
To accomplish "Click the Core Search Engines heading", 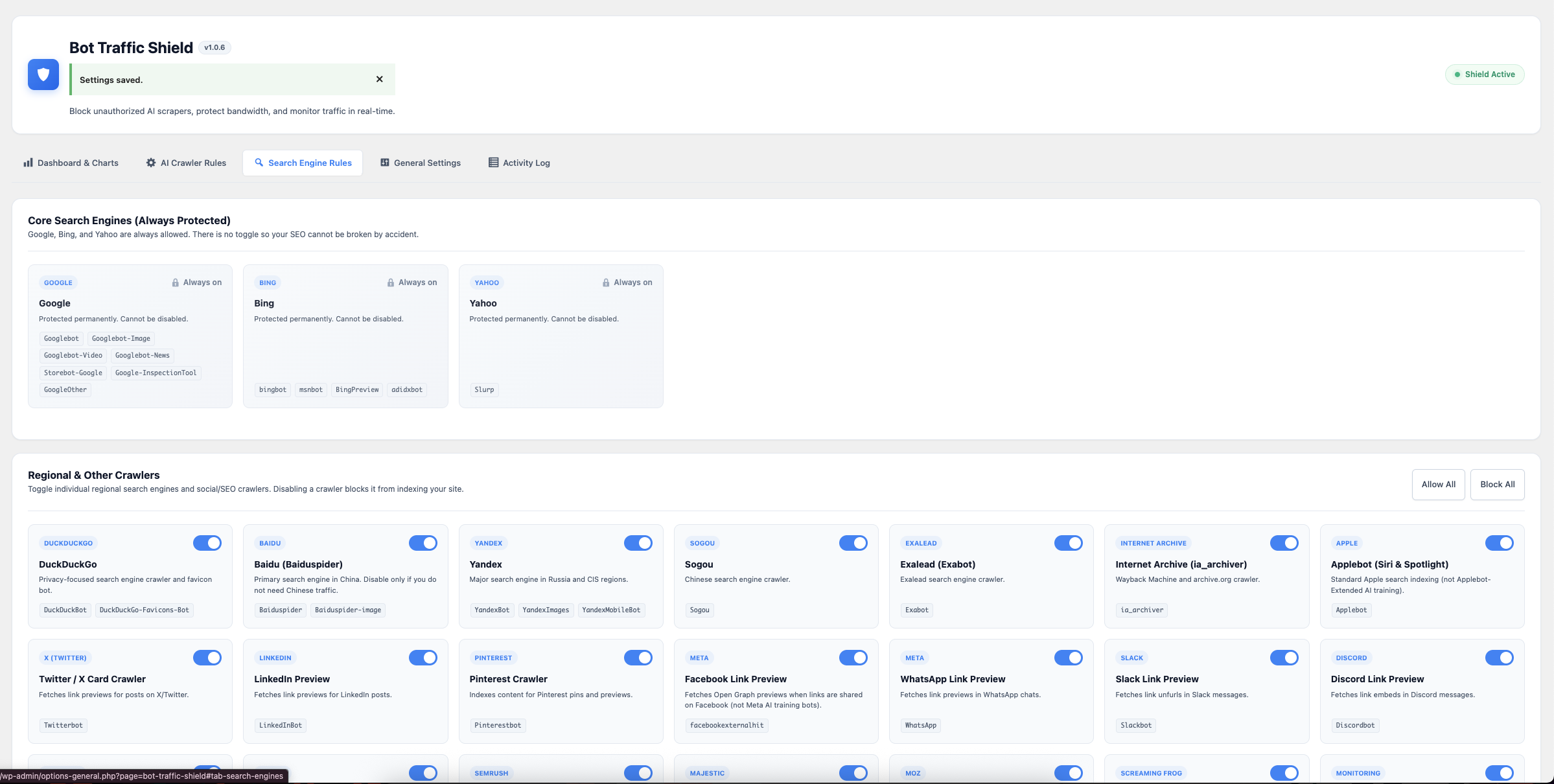I will point(129,220).
